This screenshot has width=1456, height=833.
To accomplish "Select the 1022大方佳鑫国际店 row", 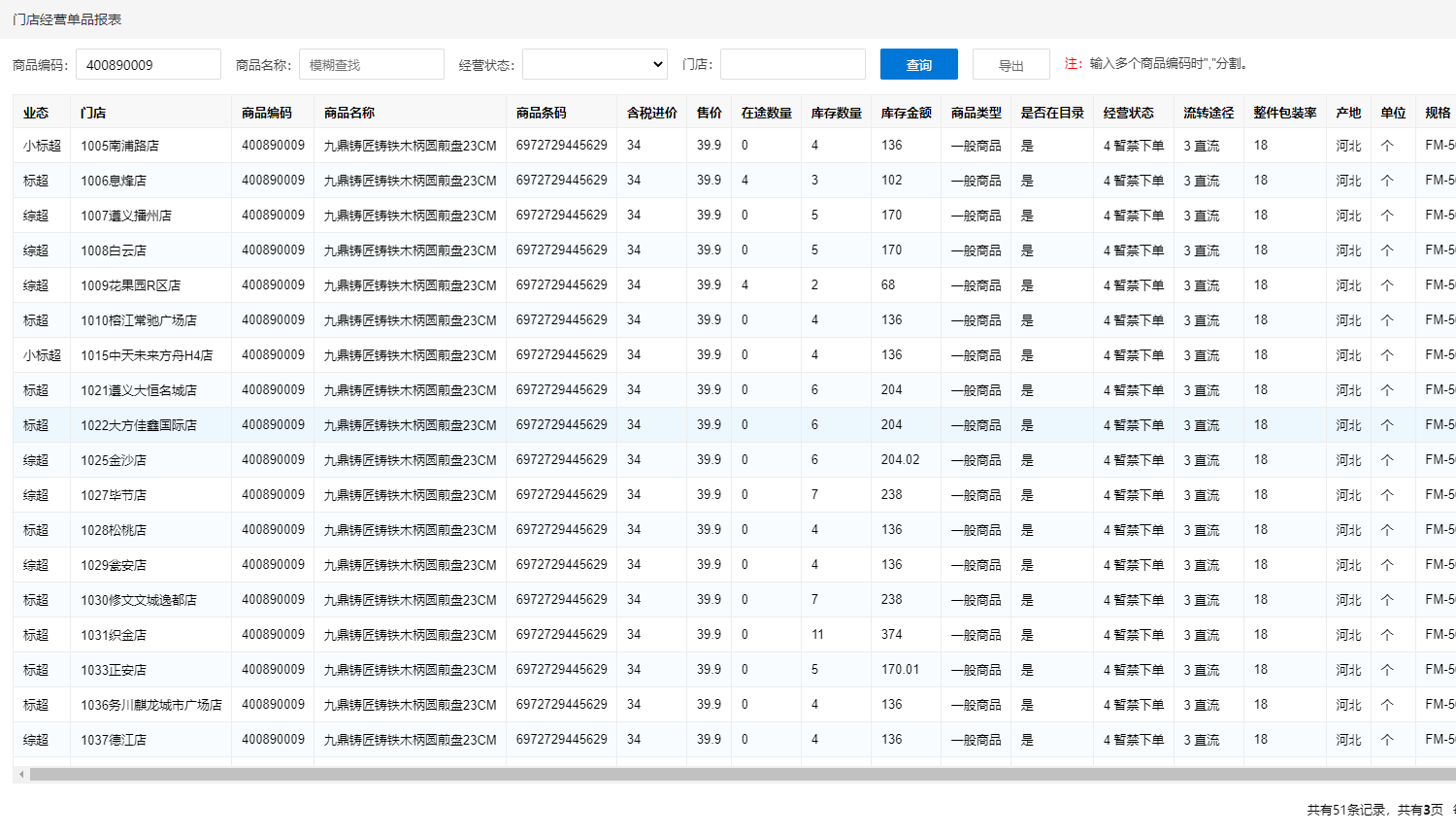I will click(x=138, y=425).
